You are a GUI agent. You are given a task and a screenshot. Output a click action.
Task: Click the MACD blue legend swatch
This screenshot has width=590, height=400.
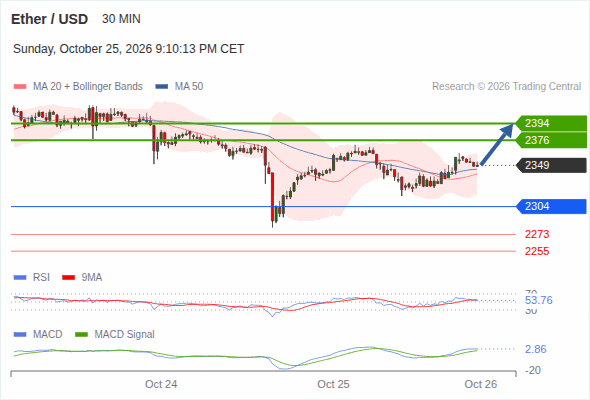coord(20,335)
